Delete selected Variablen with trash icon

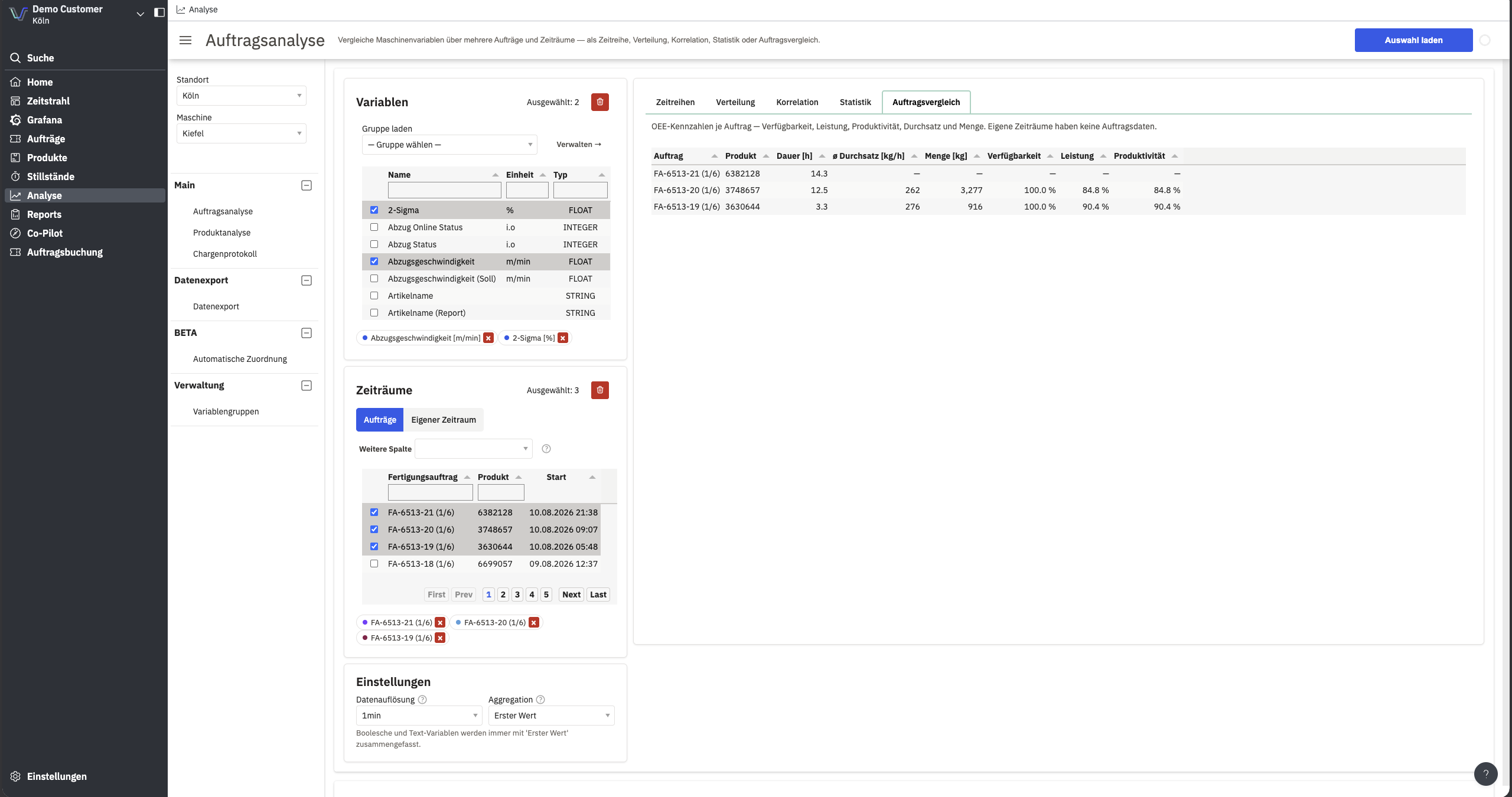600,102
